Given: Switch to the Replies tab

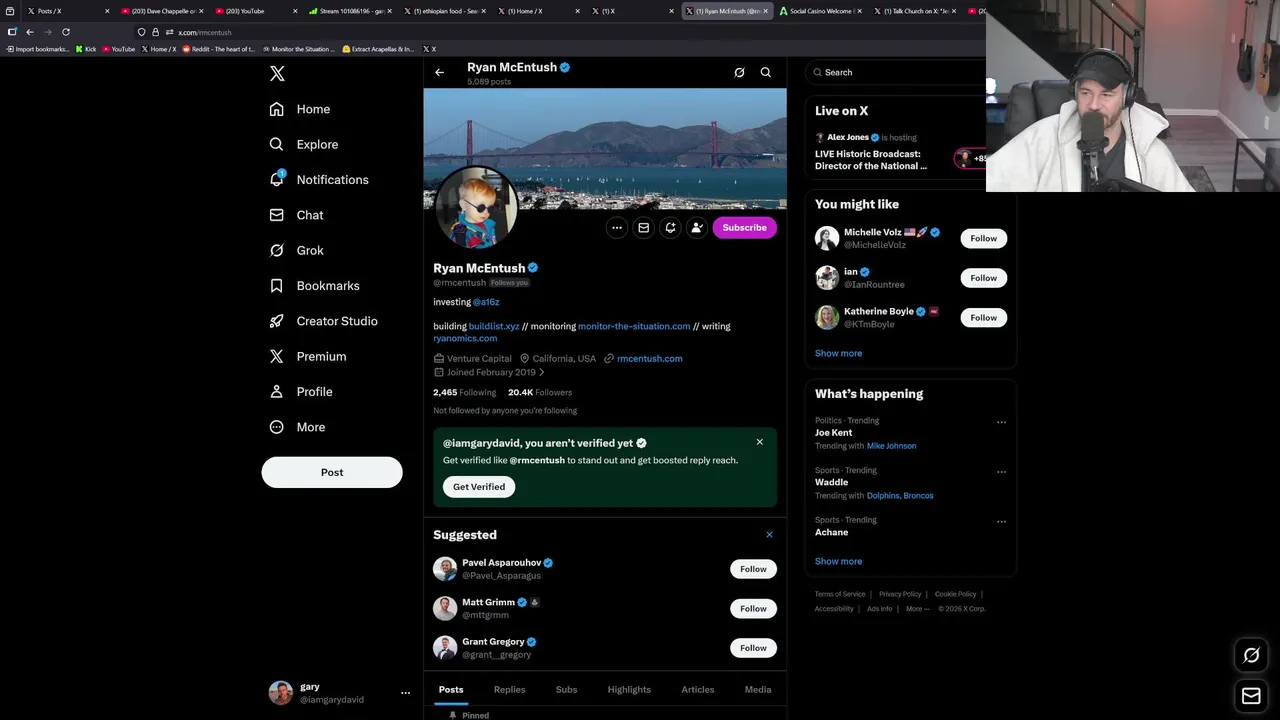Looking at the screenshot, I should coord(509,689).
